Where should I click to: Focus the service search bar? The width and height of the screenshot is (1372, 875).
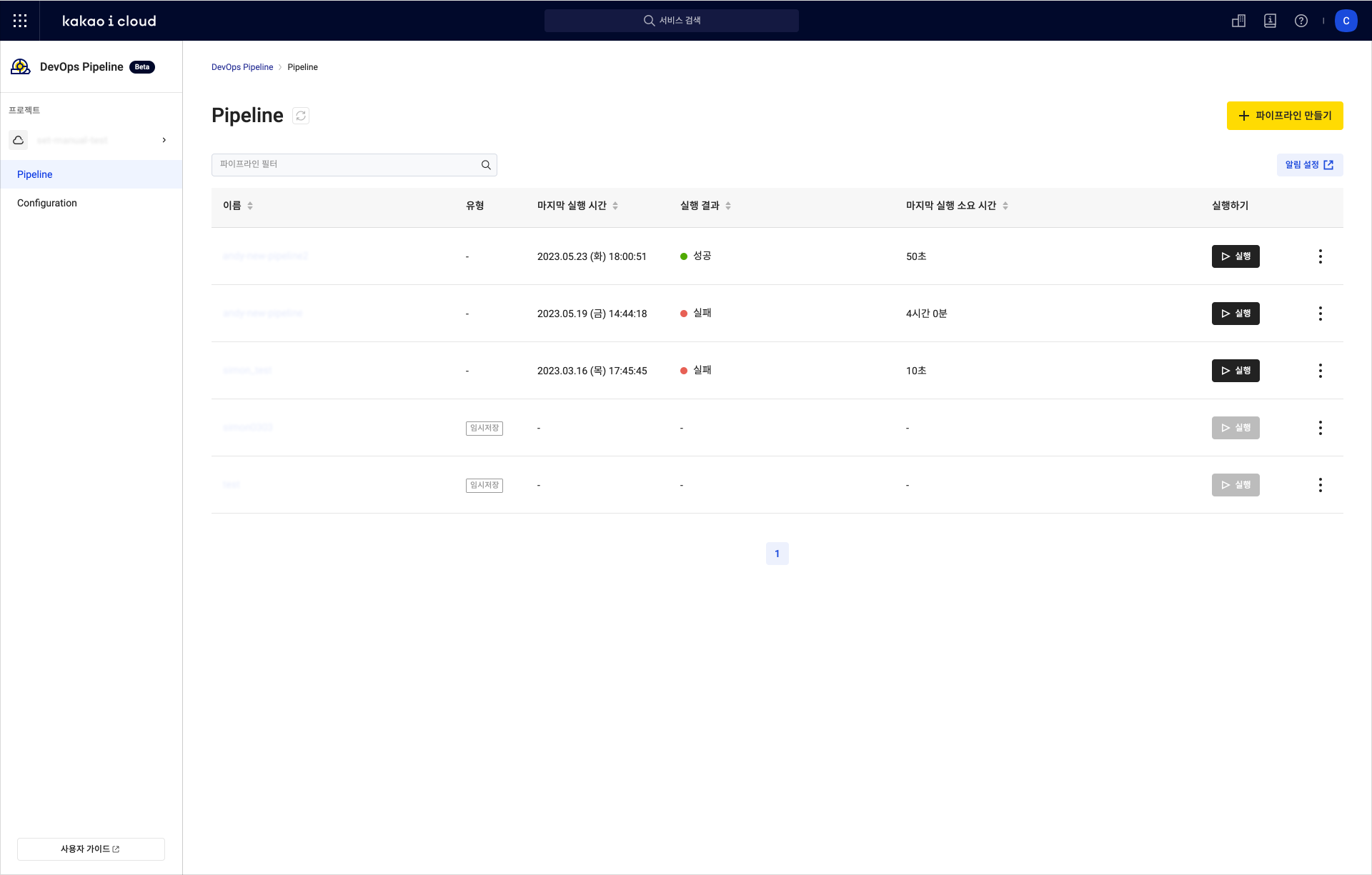pyautogui.click(x=672, y=21)
